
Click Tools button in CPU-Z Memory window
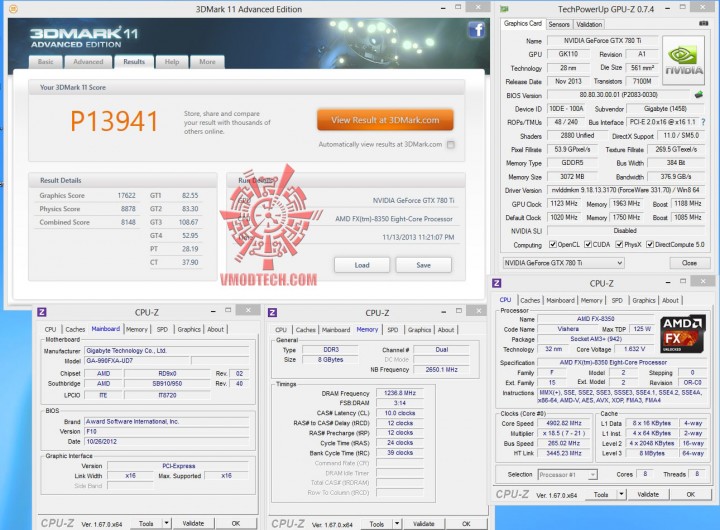tap(377, 524)
